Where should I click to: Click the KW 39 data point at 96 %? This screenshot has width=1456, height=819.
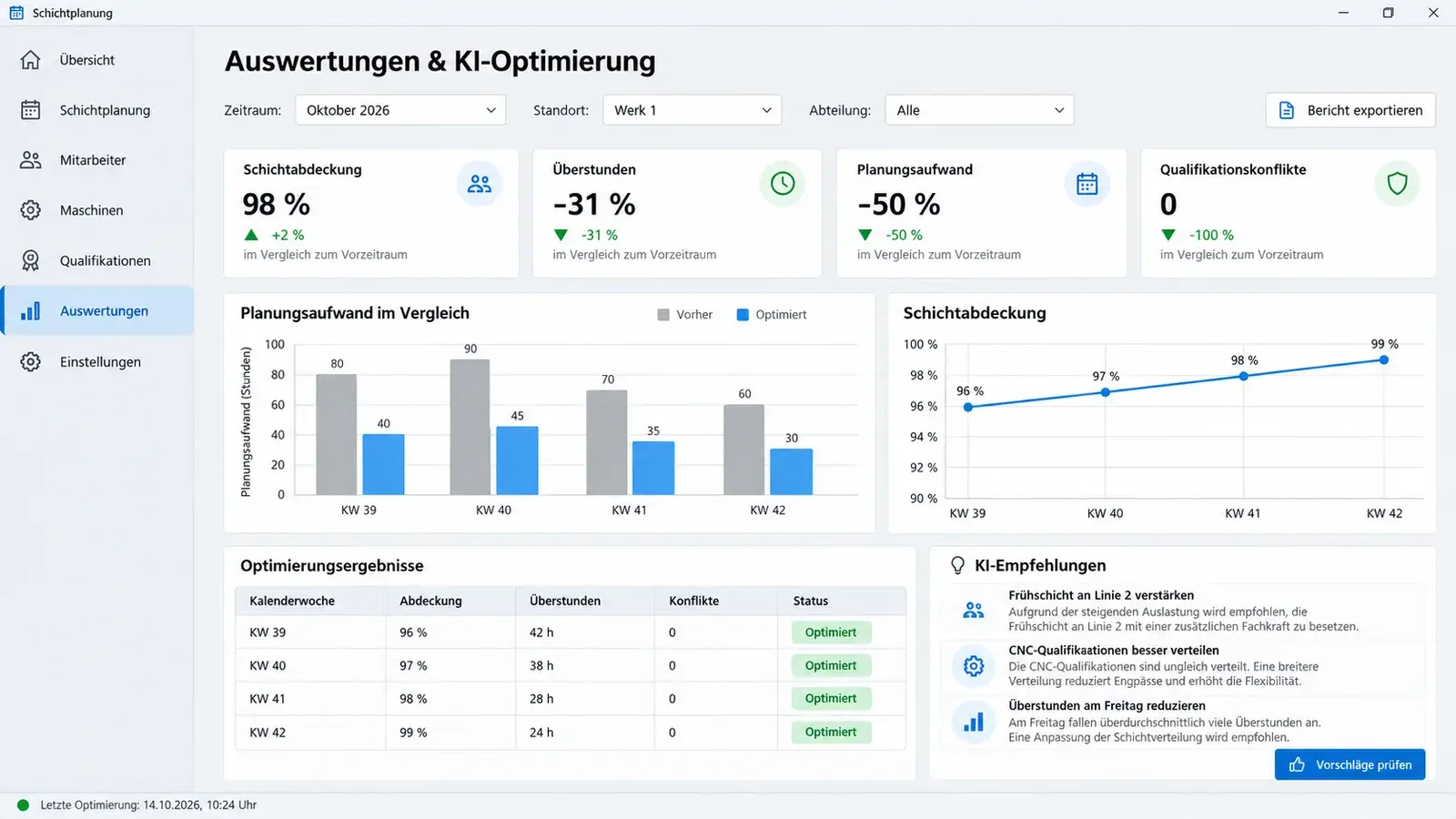coord(968,407)
